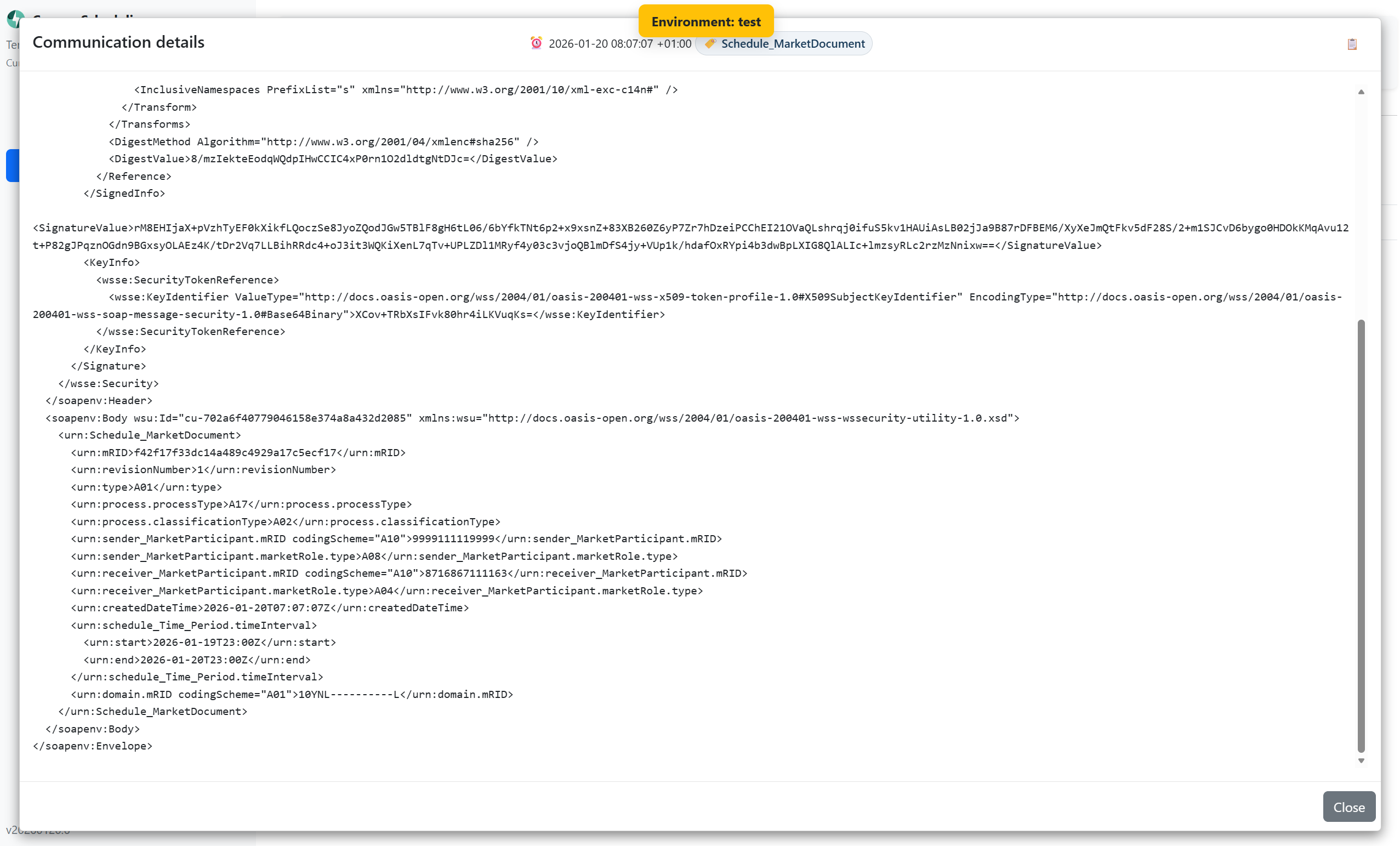Click the blue sidebar button behind dialog
This screenshot has width=1400, height=846.
click(12, 166)
